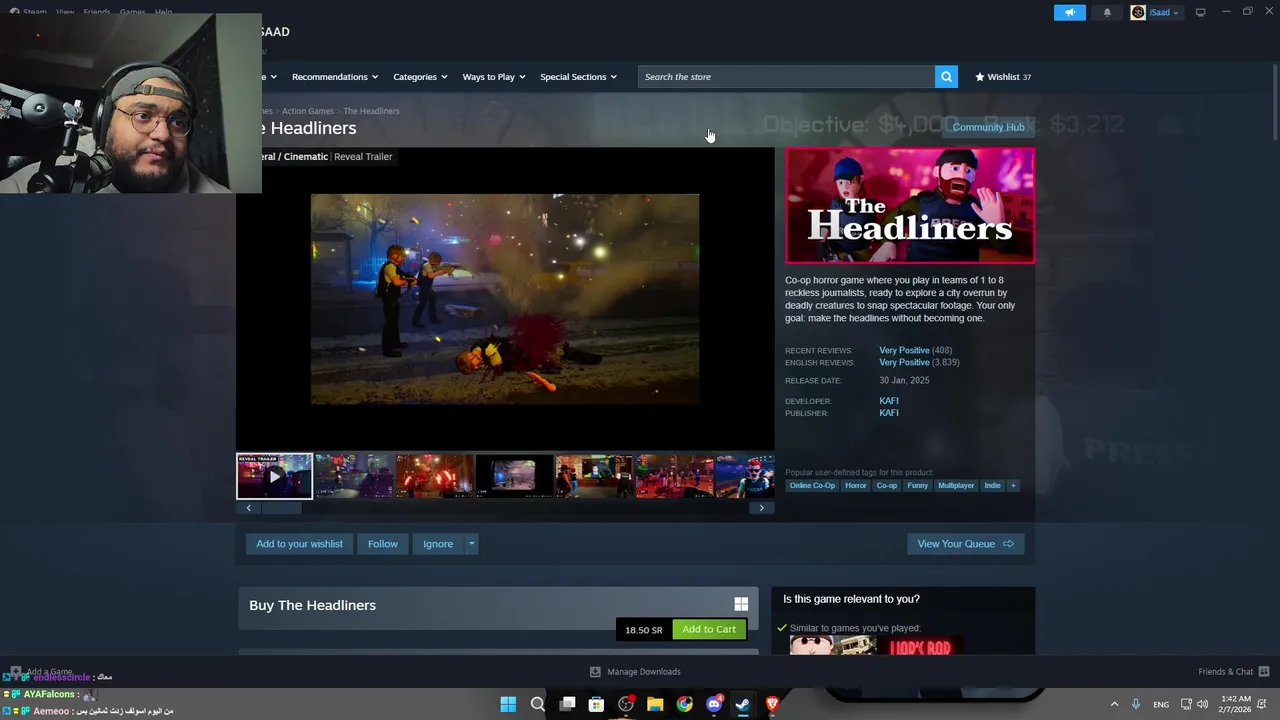Select the second media strip thumbnail
Viewport: 1280px width, 720px height.
[x=354, y=476]
